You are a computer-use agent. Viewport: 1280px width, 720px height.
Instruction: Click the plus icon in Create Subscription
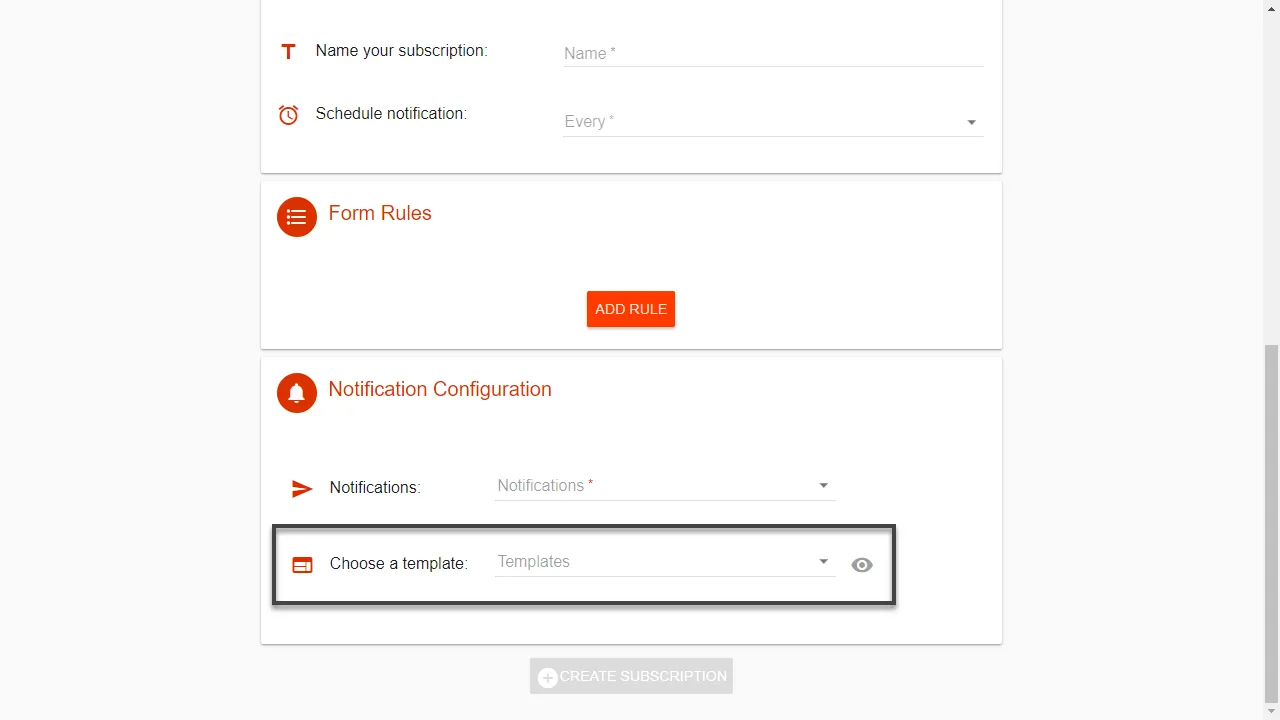point(548,678)
